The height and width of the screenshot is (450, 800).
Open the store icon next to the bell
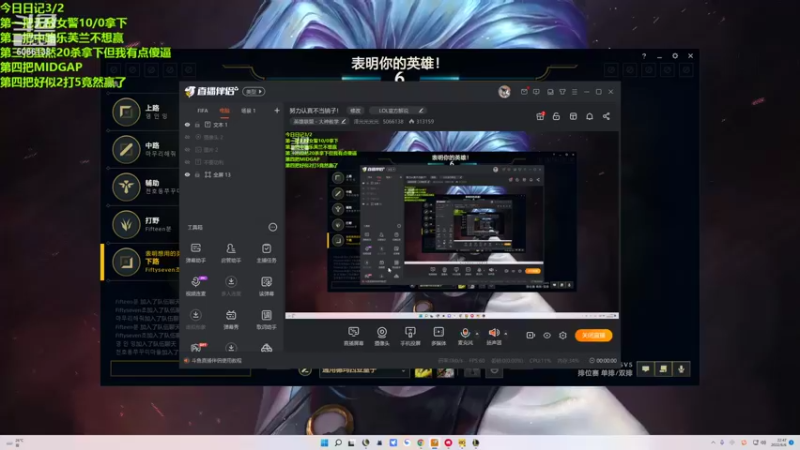[x=573, y=116]
